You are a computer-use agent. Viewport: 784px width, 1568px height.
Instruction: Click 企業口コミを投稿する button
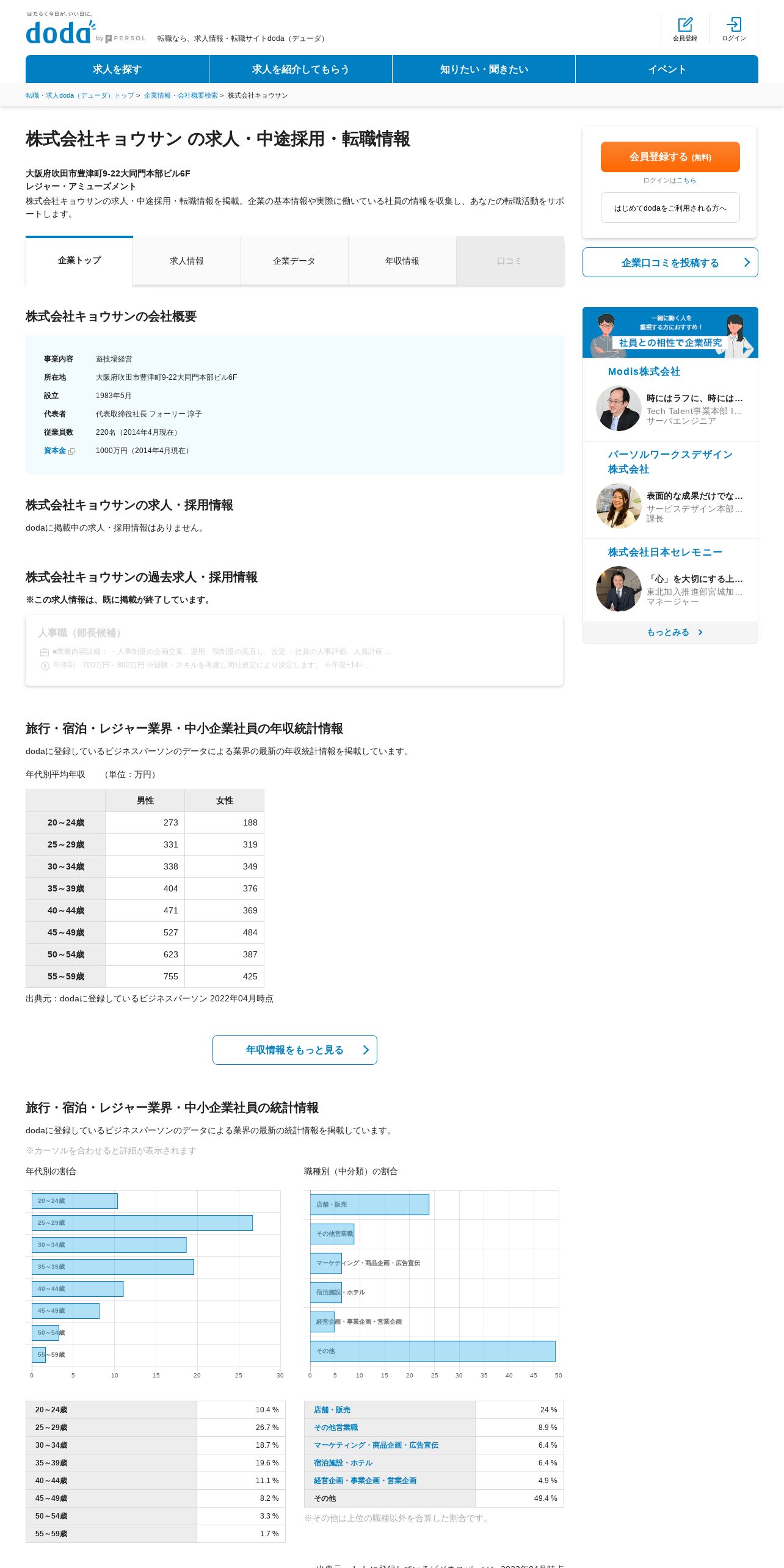670,262
